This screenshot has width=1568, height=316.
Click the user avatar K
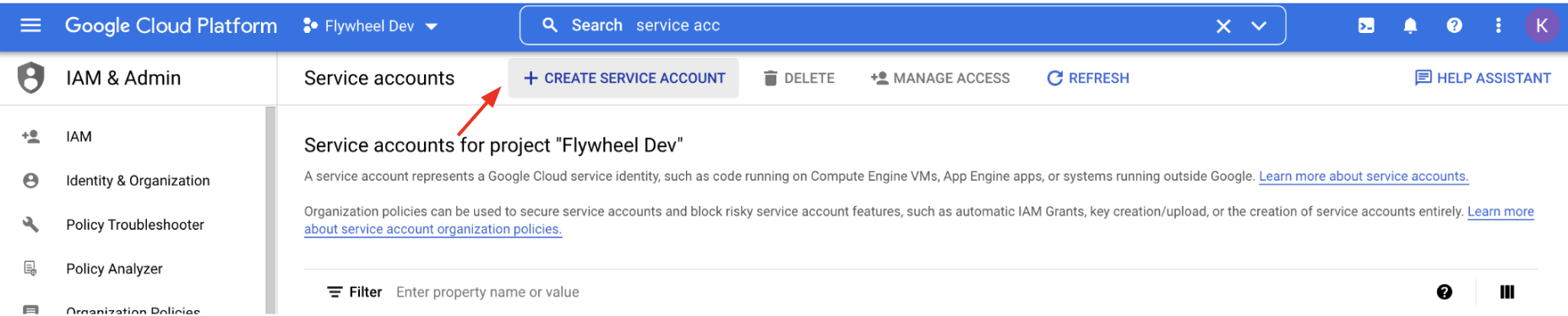[1542, 25]
